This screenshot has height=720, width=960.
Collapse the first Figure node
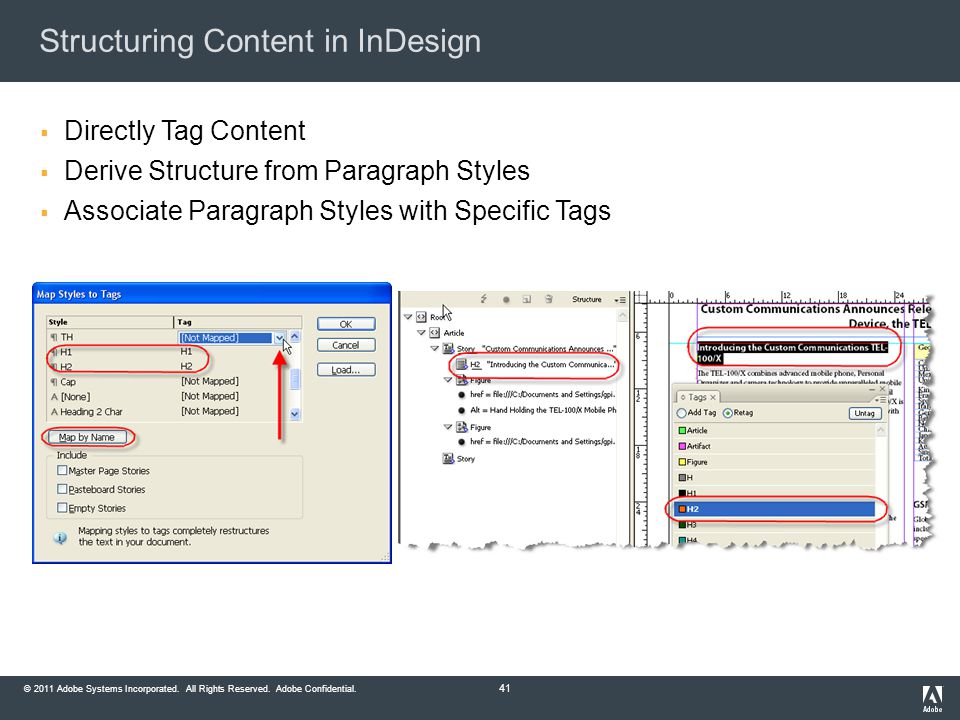448,380
